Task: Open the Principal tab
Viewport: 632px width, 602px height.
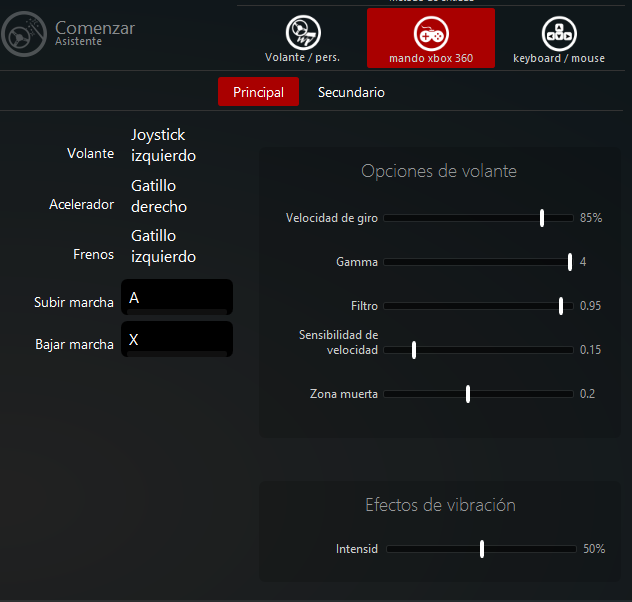Action: tap(258, 92)
